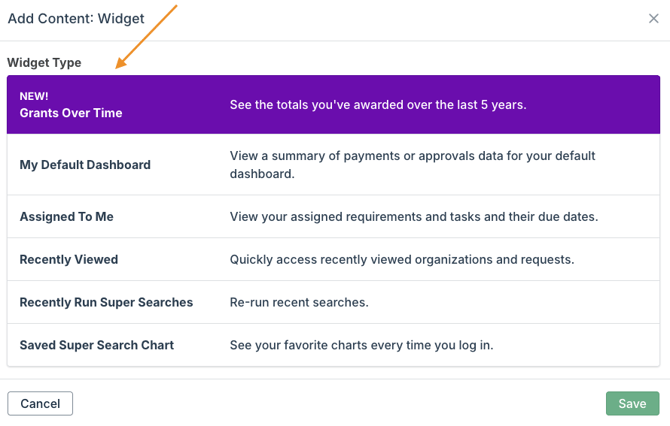Select Recently Viewed widget option
This screenshot has height=426, width=670.
click(69, 259)
